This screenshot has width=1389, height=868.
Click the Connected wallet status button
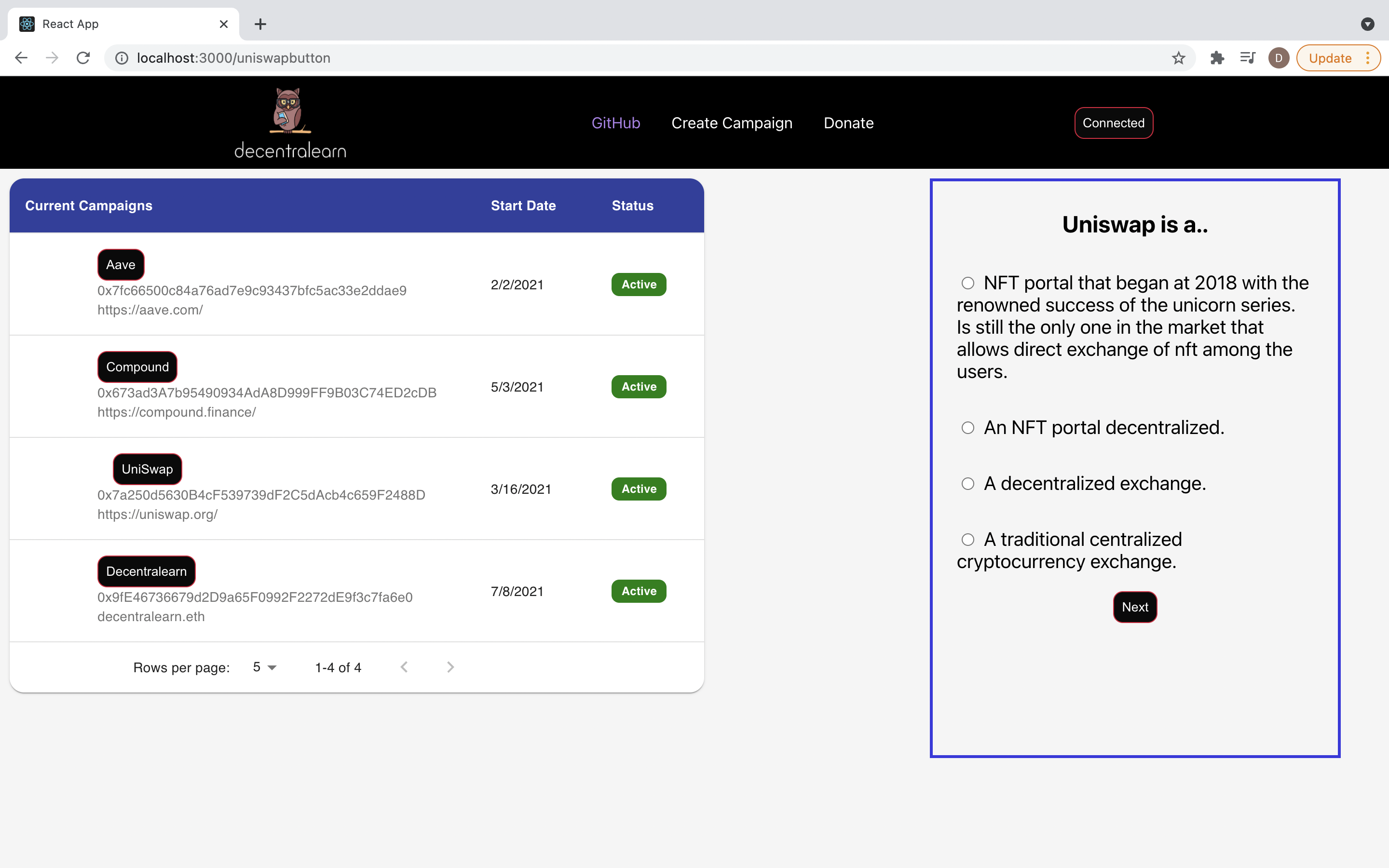pyautogui.click(x=1113, y=123)
